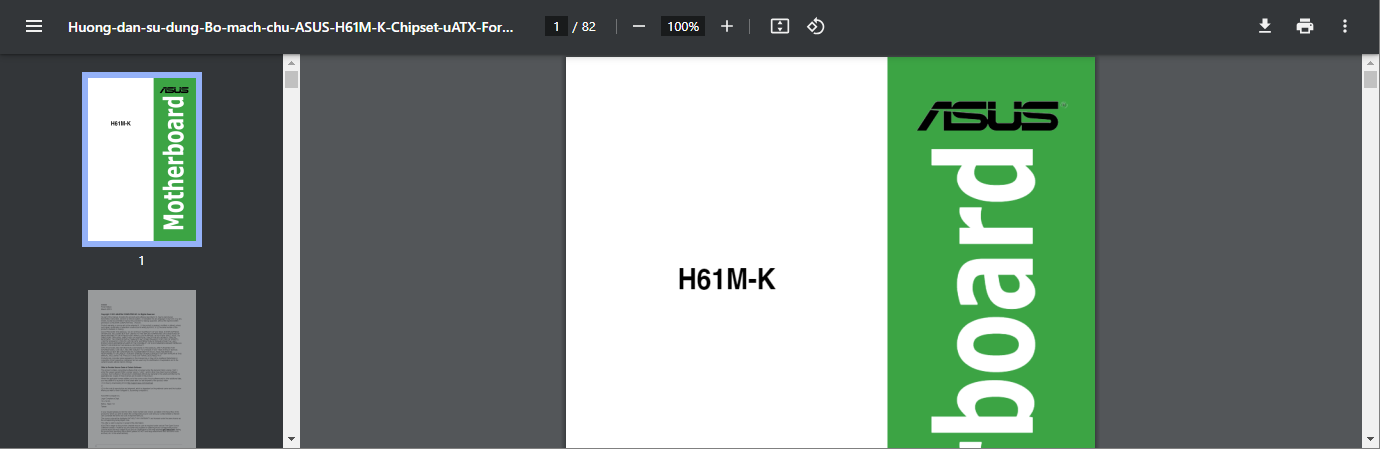The height and width of the screenshot is (450, 1380).
Task: Click the document vertical scrollbar thumb
Action: [x=1371, y=79]
